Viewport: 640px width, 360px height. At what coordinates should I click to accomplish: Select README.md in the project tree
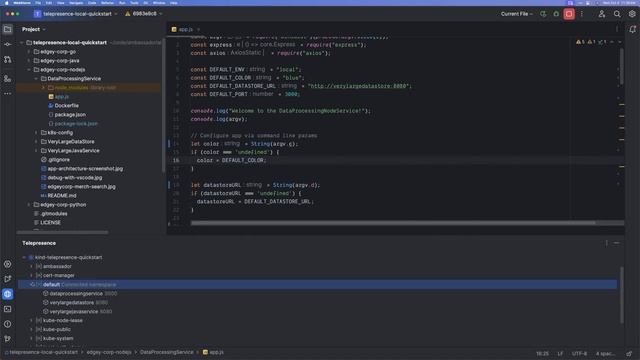(x=62, y=196)
